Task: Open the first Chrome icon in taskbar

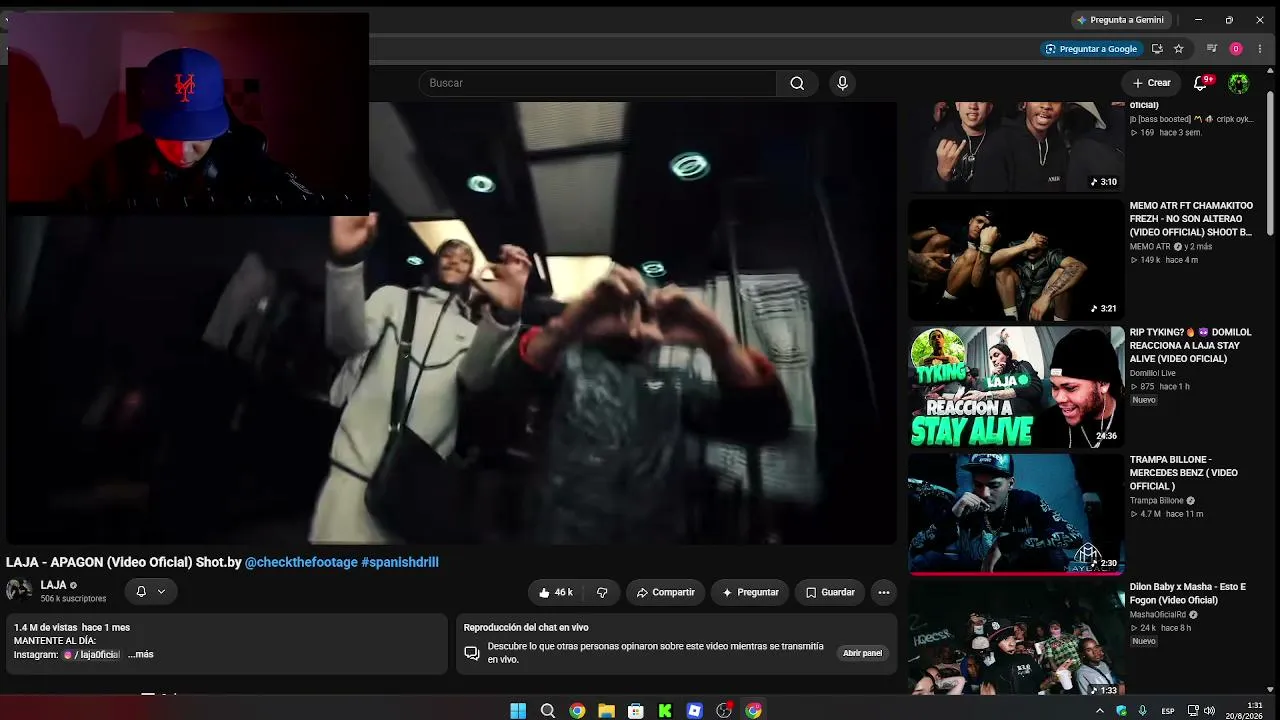Action: (x=577, y=711)
